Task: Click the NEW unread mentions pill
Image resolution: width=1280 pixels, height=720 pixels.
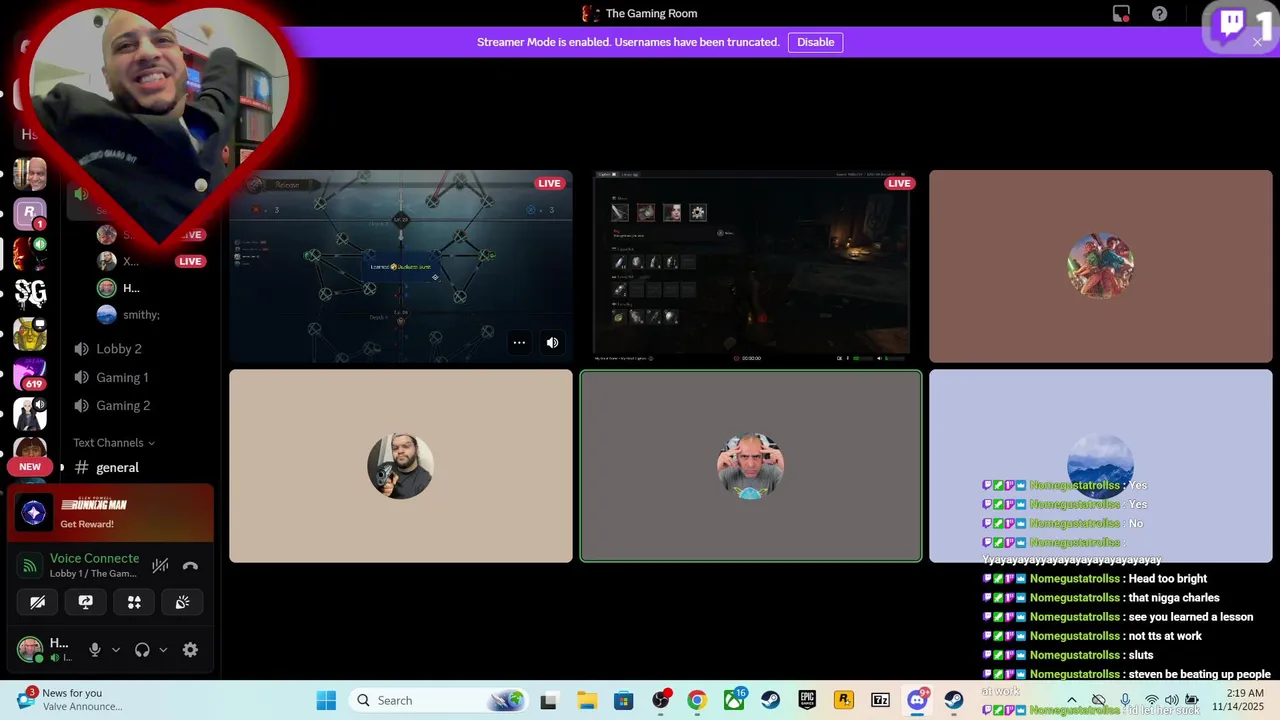Action: coord(30,467)
